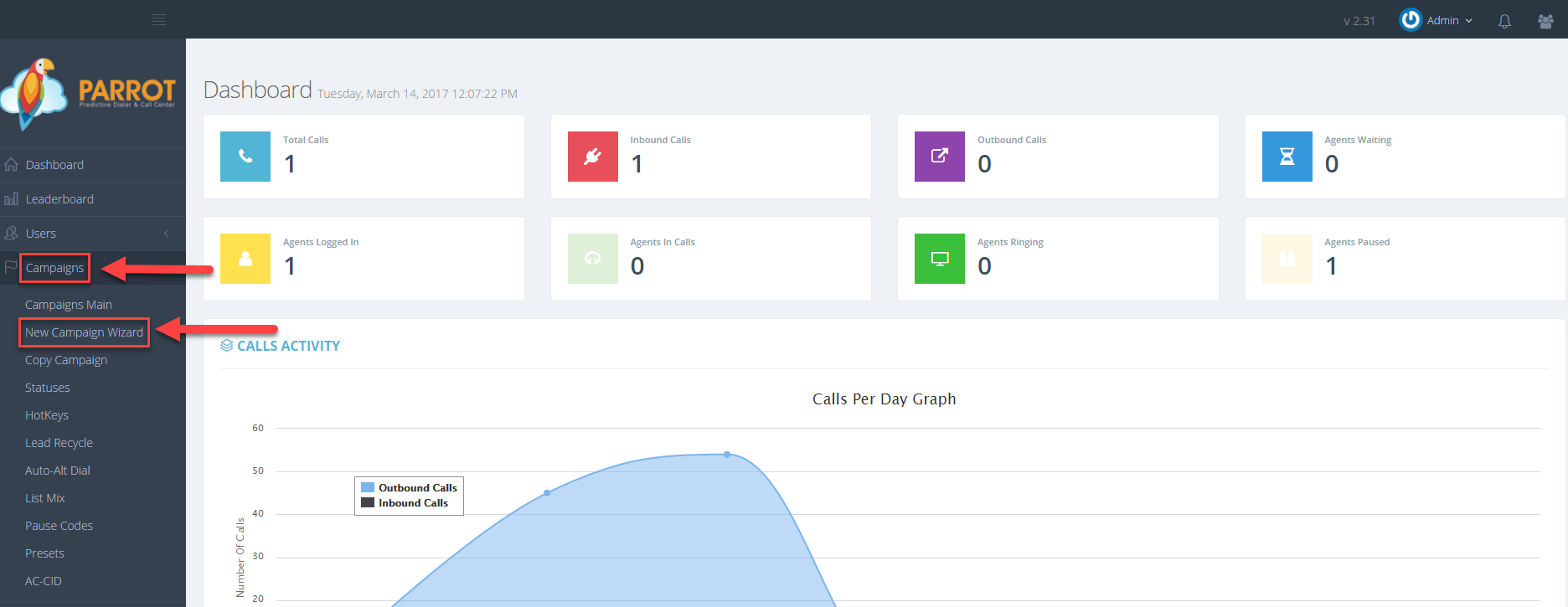This screenshot has height=607, width=1568.
Task: Click the Agents Paused pause icon
Action: [1287, 259]
